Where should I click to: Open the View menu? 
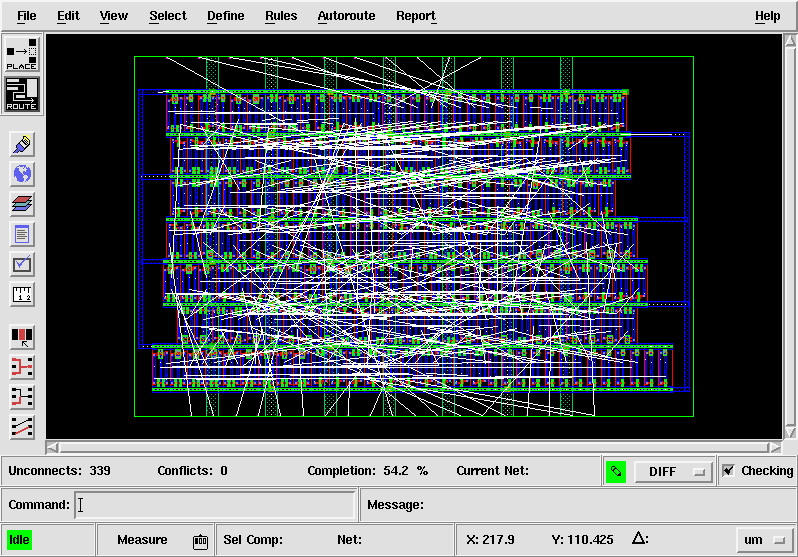(x=113, y=16)
